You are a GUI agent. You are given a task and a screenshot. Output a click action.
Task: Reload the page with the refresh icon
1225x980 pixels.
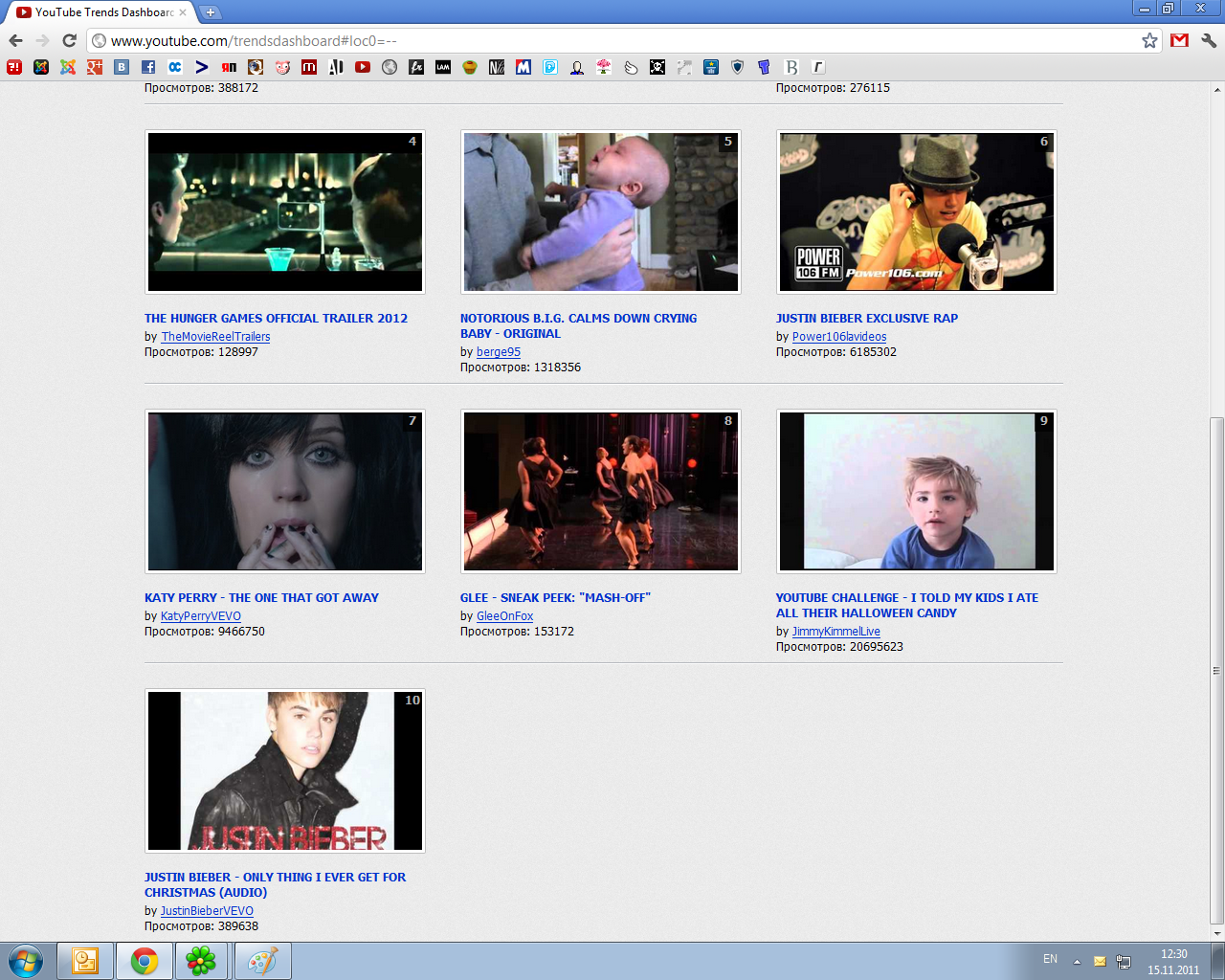click(69, 40)
